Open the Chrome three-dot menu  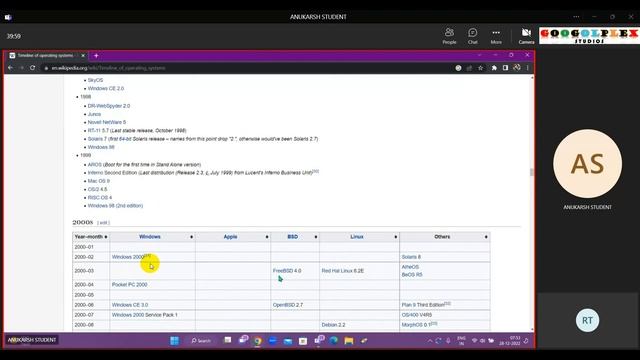(527, 68)
